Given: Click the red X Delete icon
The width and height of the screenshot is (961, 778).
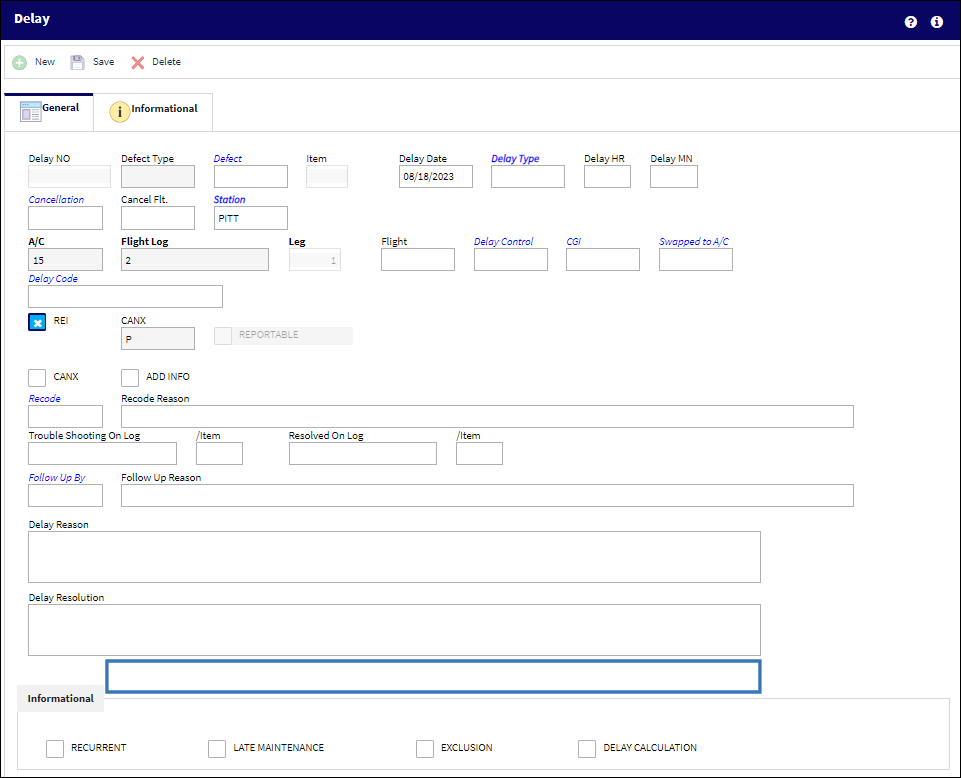Looking at the screenshot, I should [x=138, y=63].
